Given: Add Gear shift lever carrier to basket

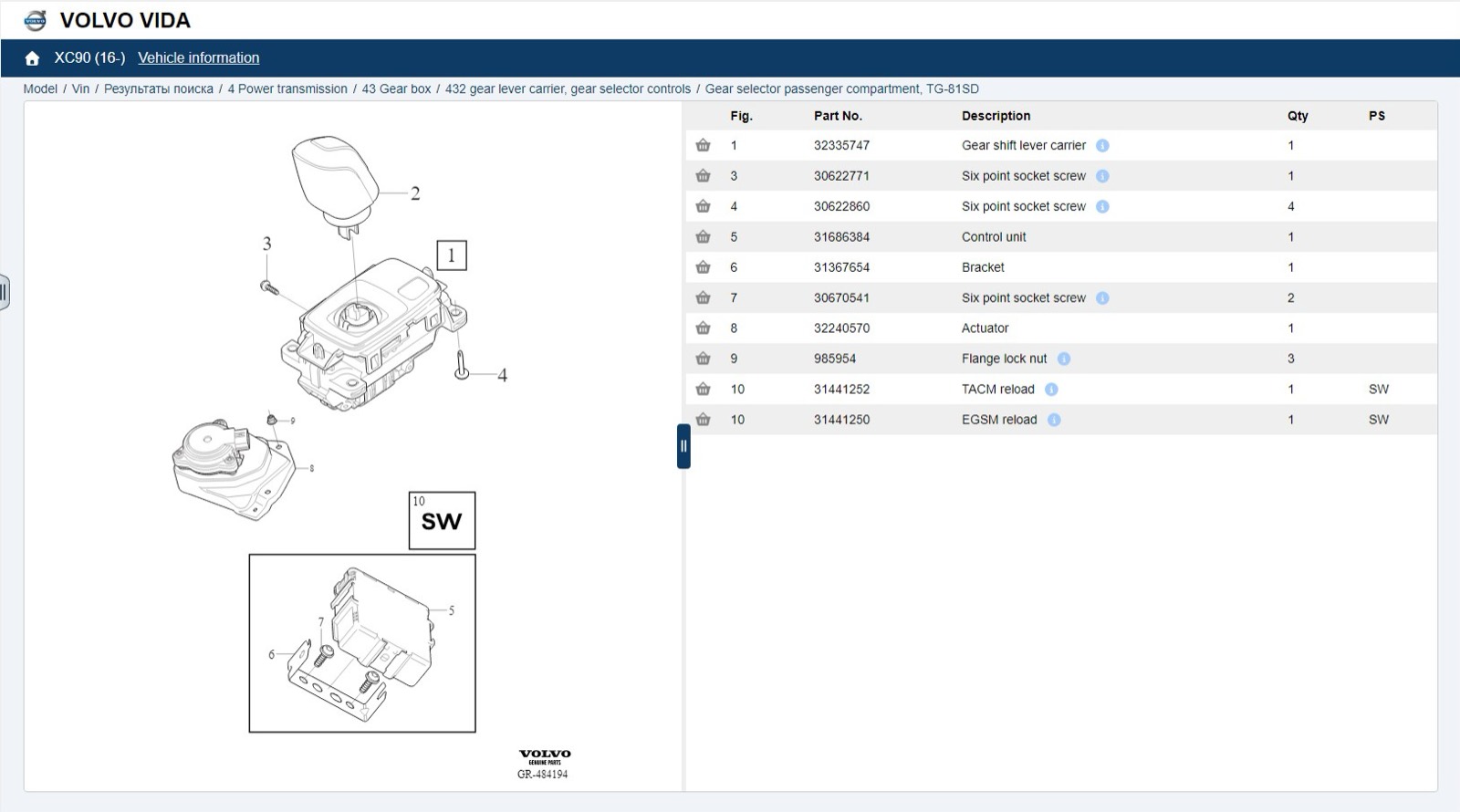Looking at the screenshot, I should pyautogui.click(x=703, y=145).
